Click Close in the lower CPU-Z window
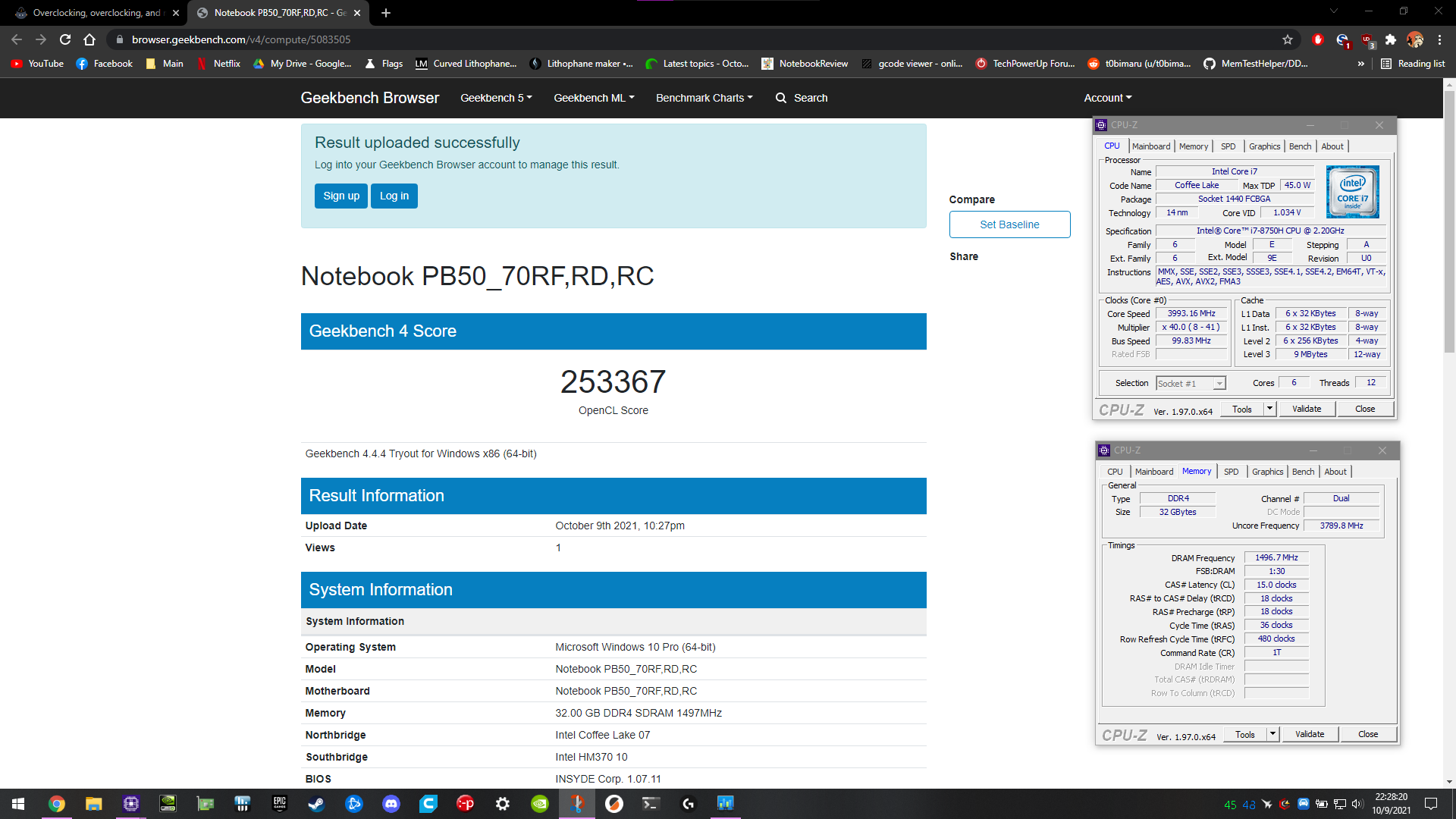Image resolution: width=1456 pixels, height=819 pixels. point(1368,734)
